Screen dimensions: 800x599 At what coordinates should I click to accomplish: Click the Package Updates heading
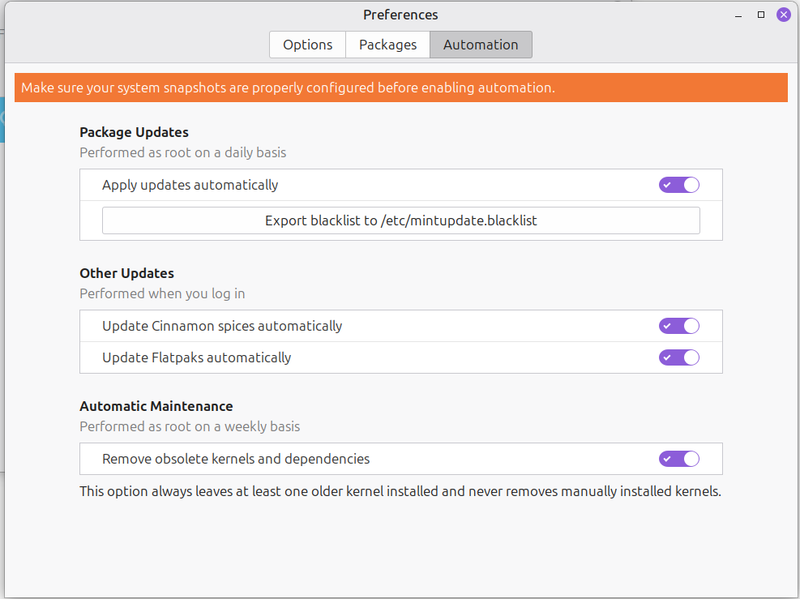click(134, 132)
